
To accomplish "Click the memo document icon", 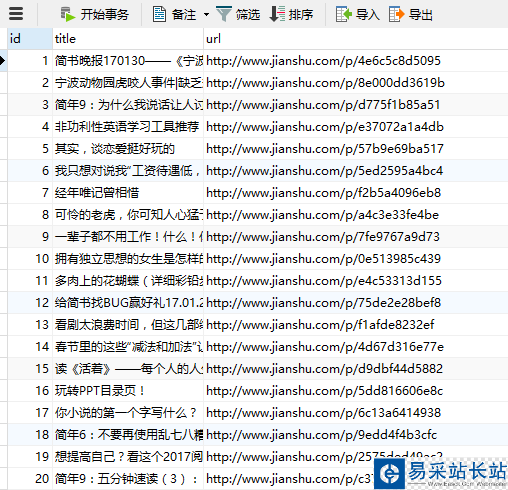I will [x=159, y=14].
